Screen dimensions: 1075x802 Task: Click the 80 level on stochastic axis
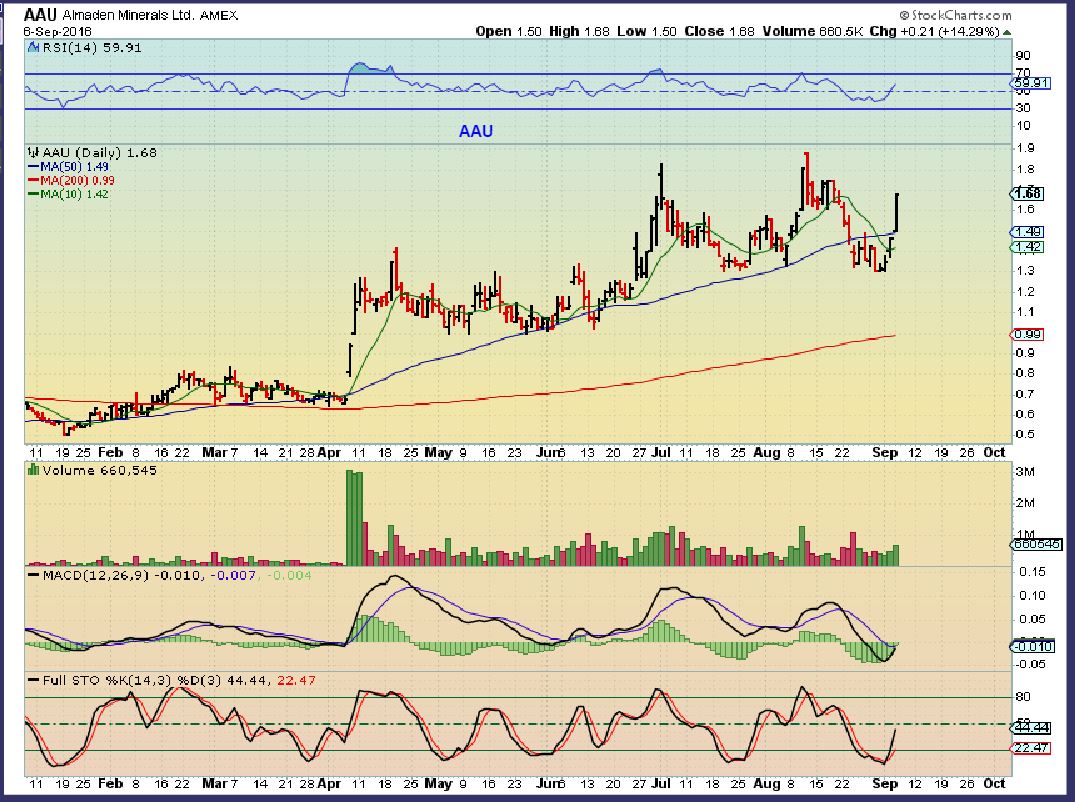point(1023,697)
